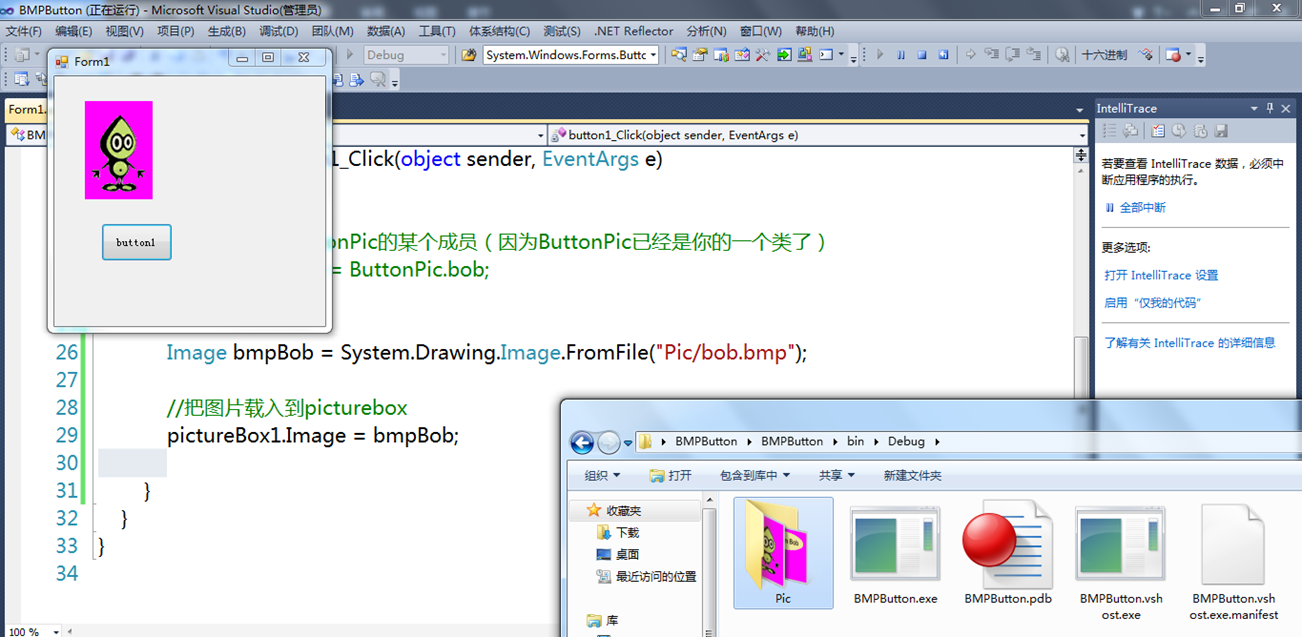The width and height of the screenshot is (1302, 637).
Task: Click the Step Into icon
Action: [991, 55]
